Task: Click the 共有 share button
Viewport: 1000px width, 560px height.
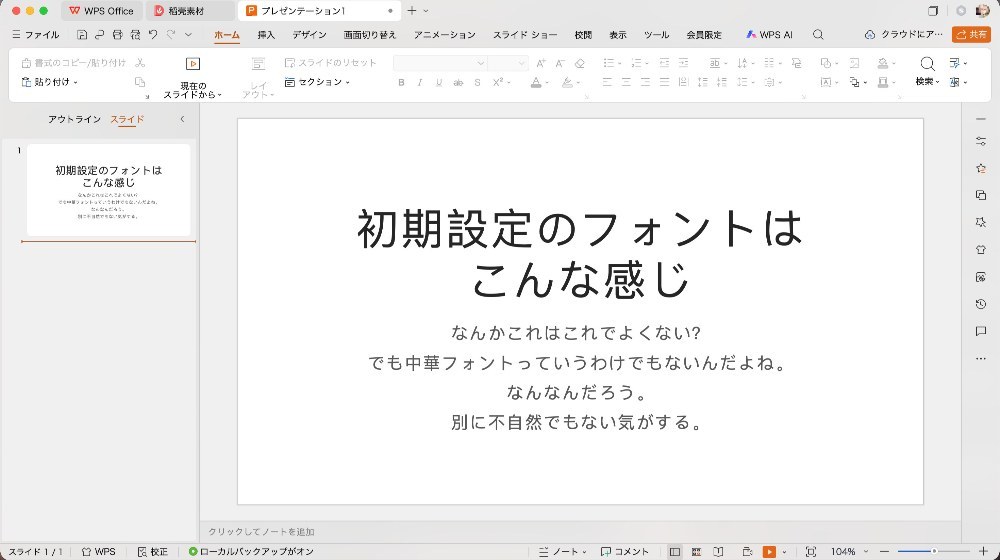Action: click(x=971, y=34)
